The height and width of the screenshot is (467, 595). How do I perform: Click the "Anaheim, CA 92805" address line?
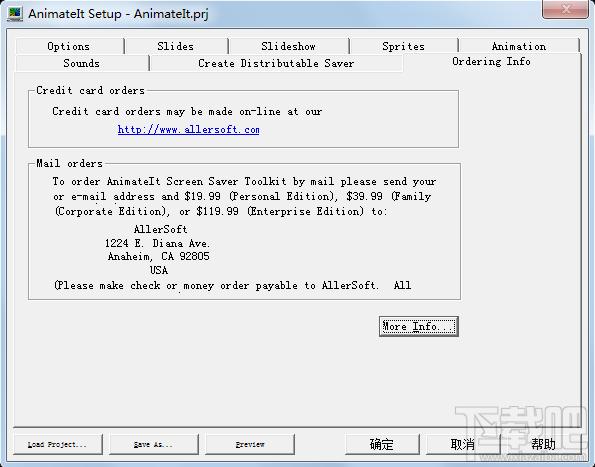tap(159, 256)
